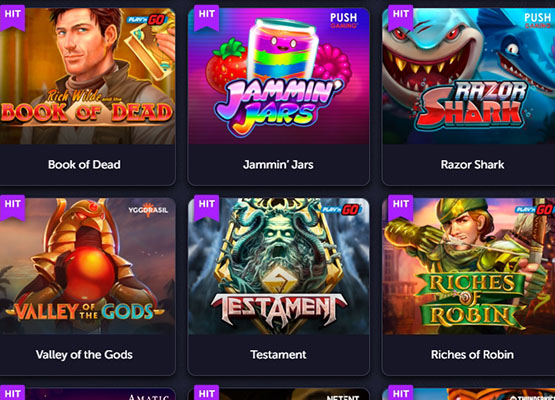Click the Play'n GO logo on Book of Dead
The height and width of the screenshot is (400, 555).
click(147, 19)
